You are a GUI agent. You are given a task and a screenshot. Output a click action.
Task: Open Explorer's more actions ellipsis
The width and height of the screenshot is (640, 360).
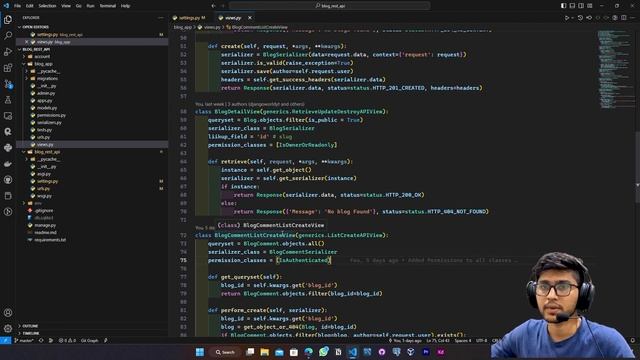pos(160,18)
